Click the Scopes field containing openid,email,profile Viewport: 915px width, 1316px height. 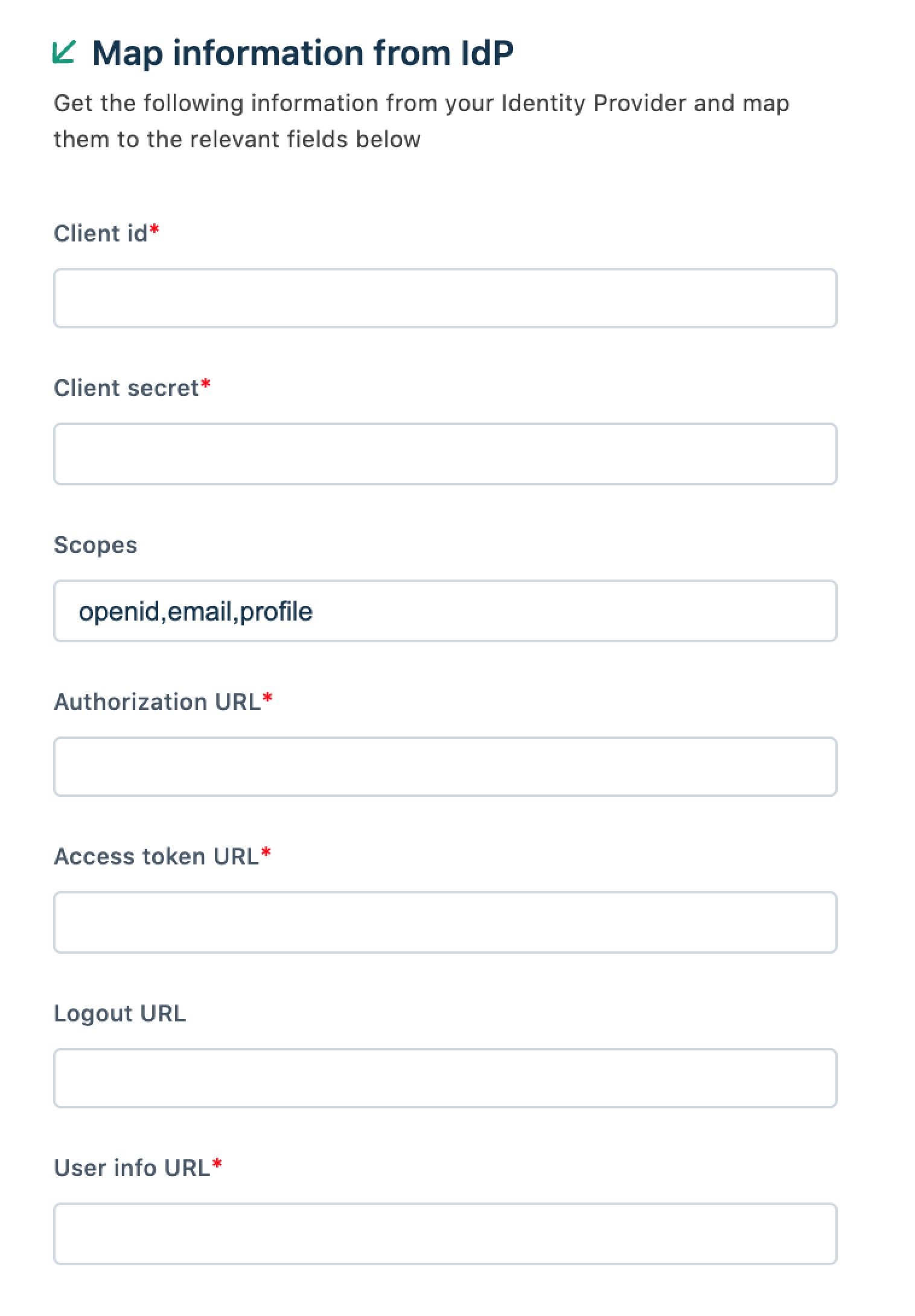point(445,611)
